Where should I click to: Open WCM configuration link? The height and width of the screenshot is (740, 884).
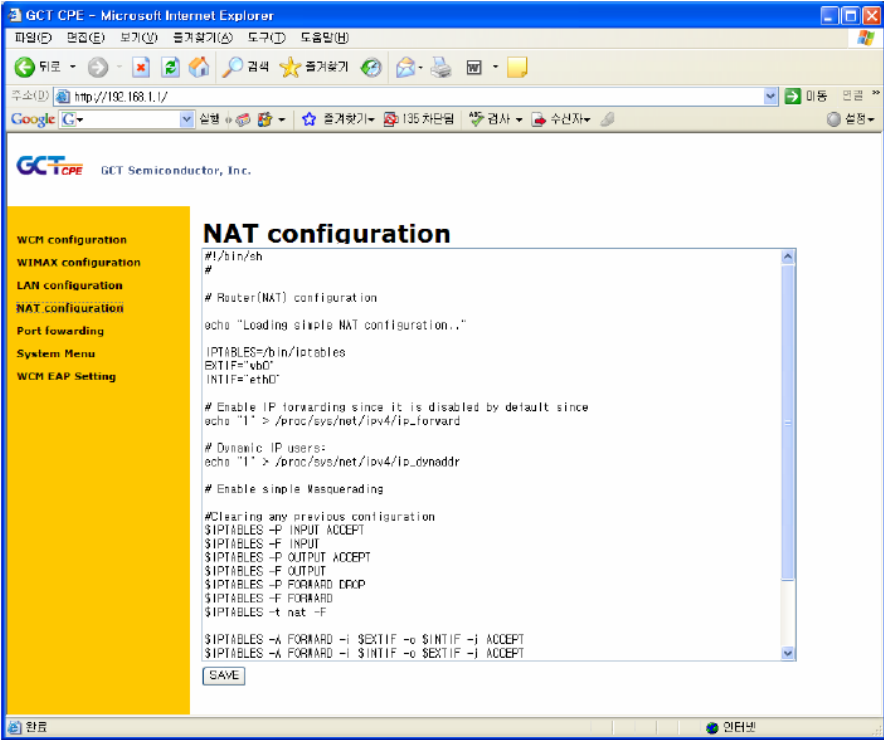point(72,240)
